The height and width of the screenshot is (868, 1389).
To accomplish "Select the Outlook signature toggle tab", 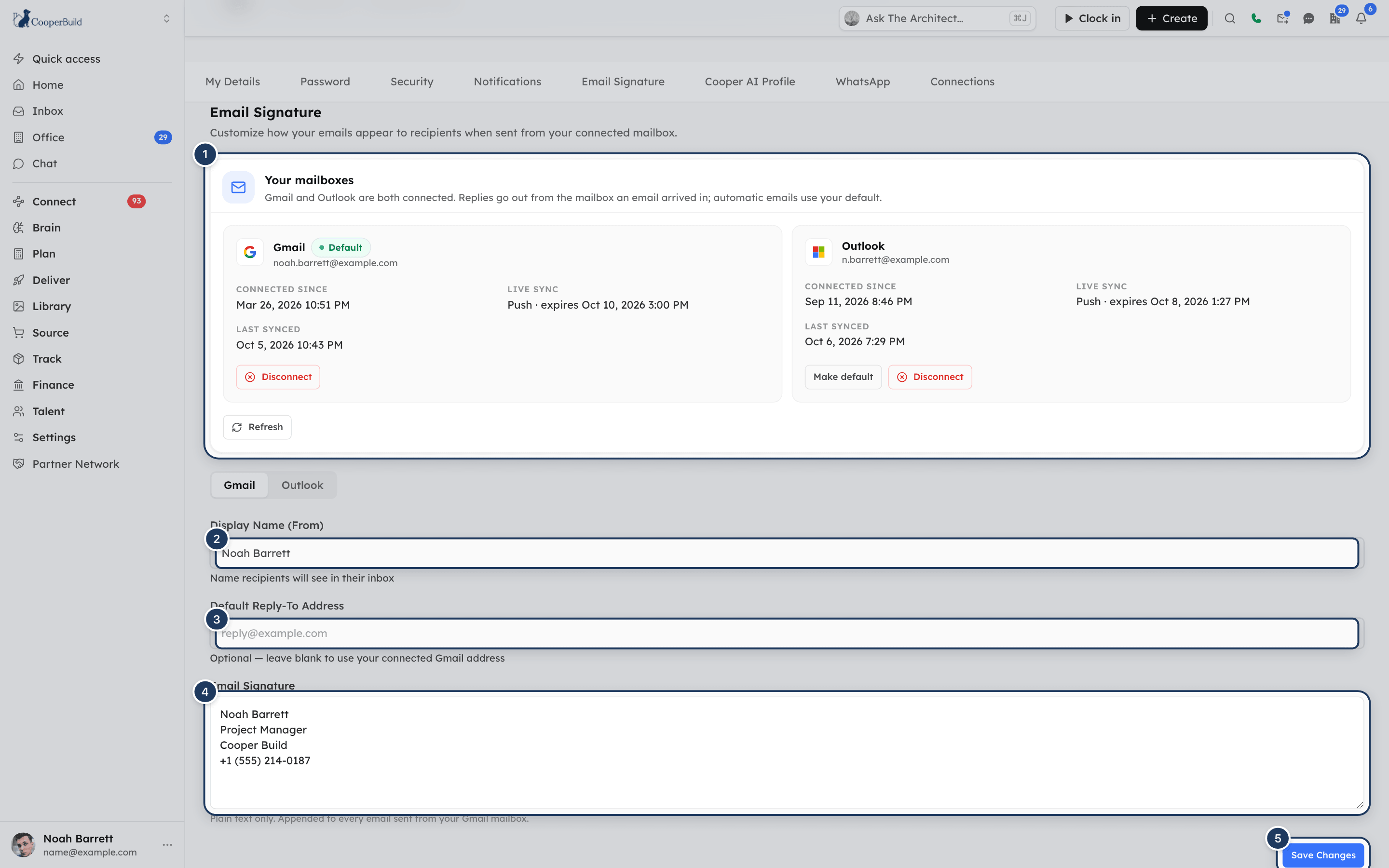I will tap(302, 485).
